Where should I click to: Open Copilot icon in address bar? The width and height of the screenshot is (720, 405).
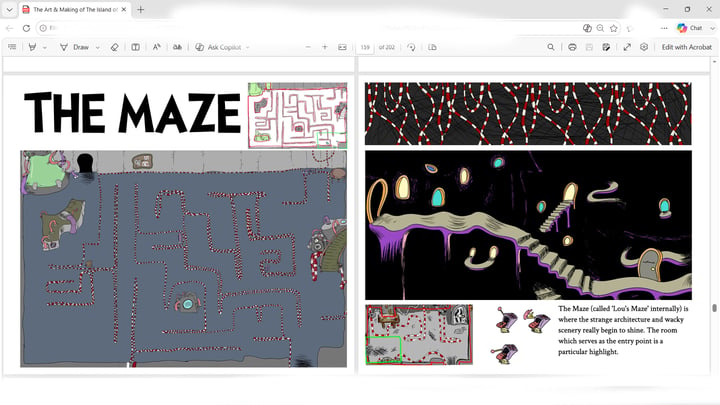(587, 28)
